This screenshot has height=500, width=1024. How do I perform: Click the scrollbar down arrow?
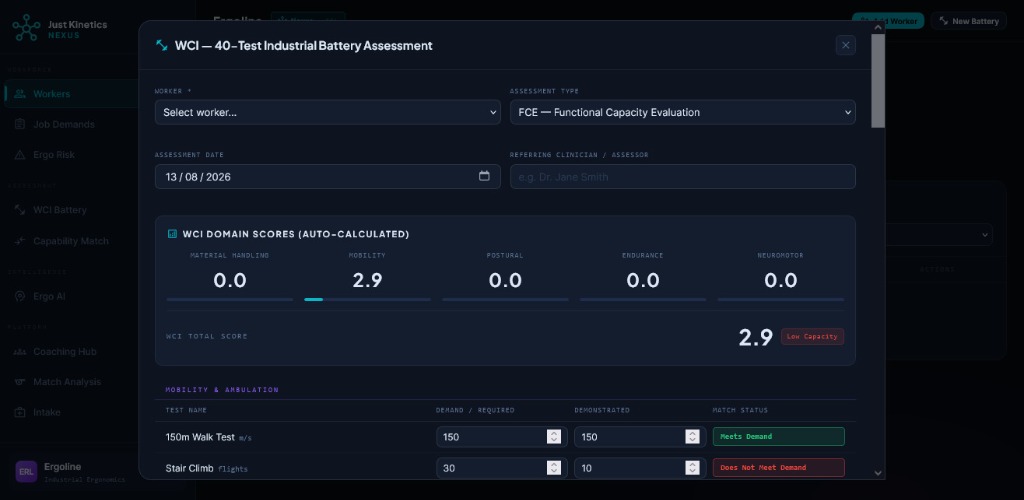[878, 473]
